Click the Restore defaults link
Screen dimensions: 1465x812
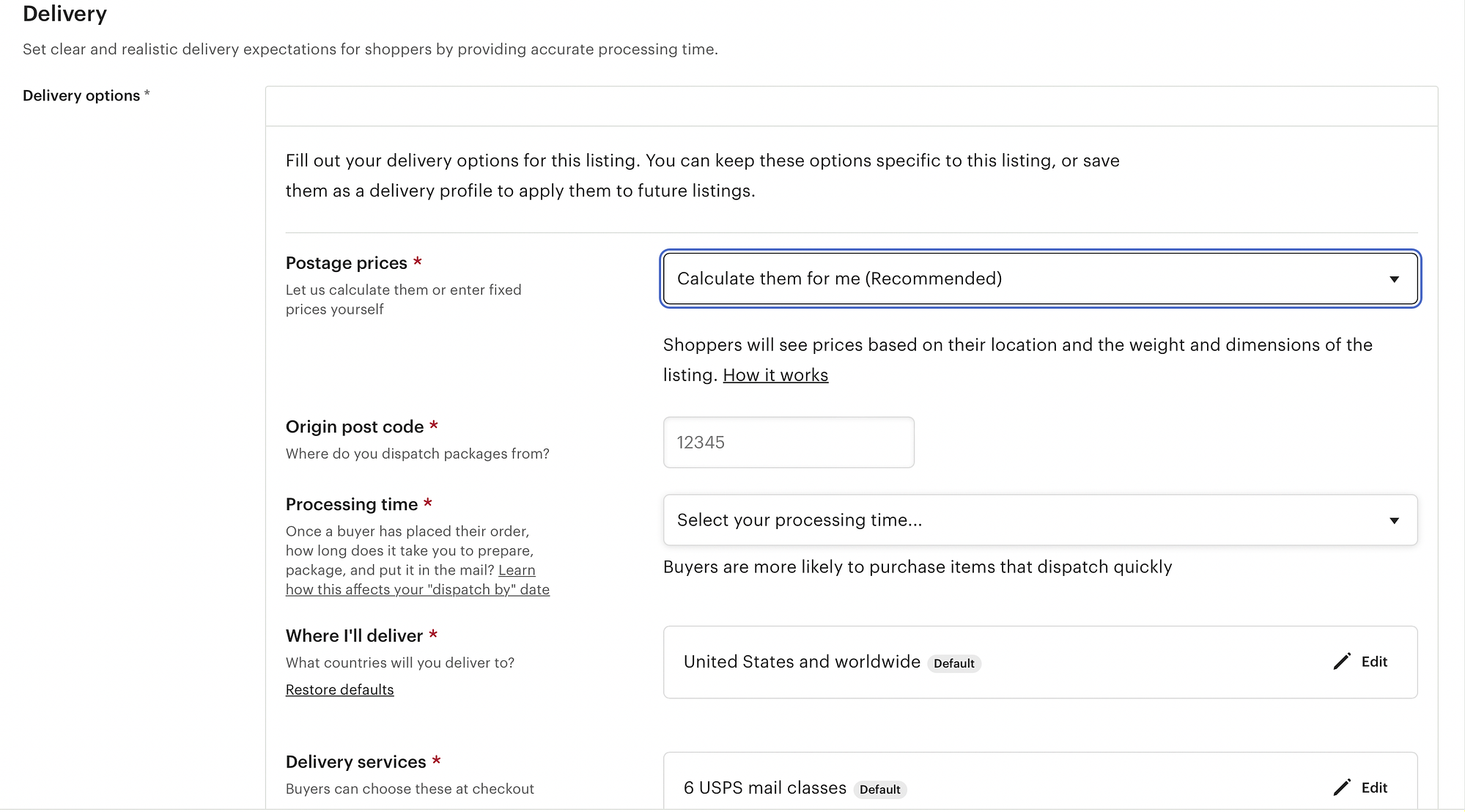tap(339, 690)
